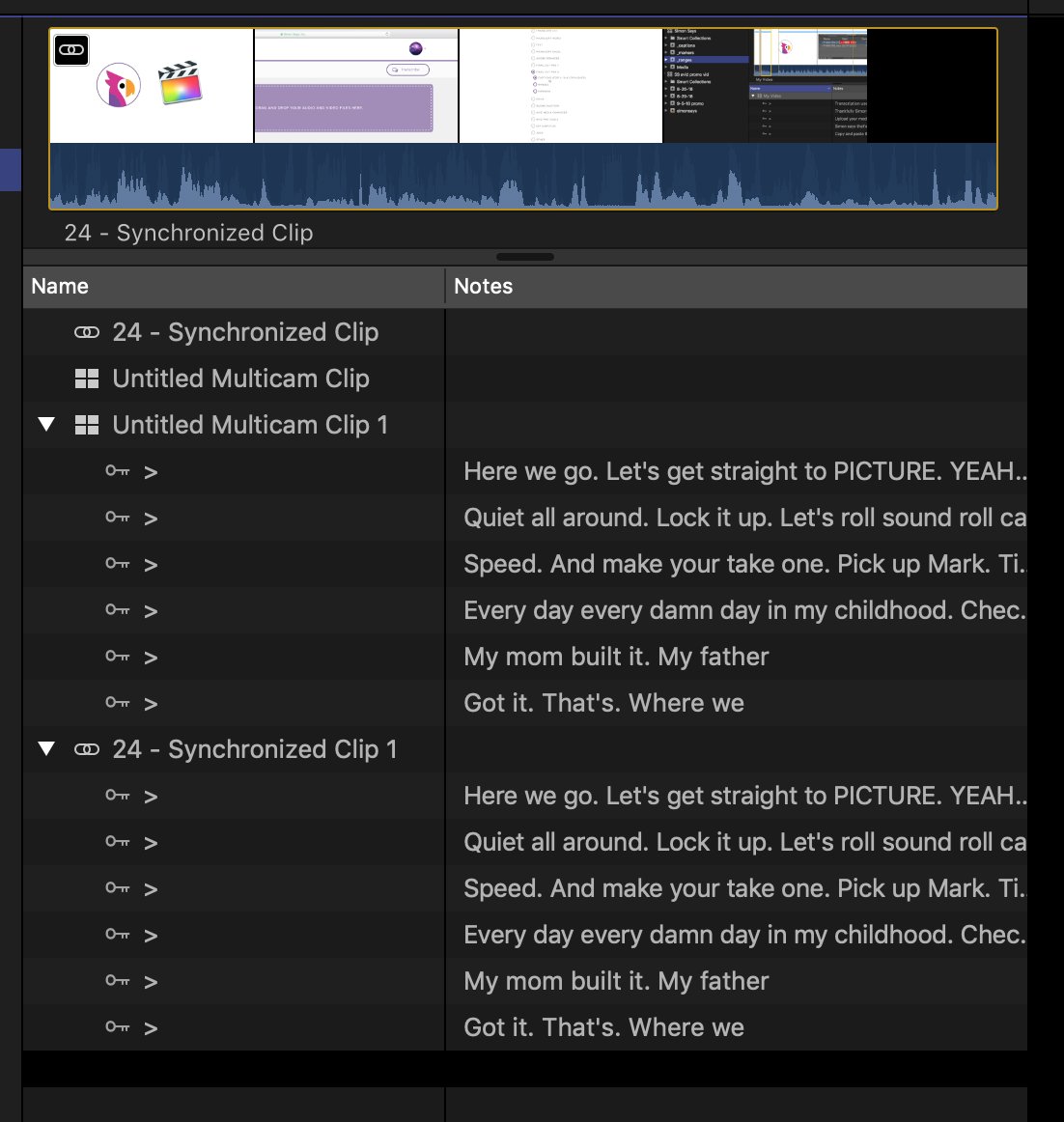The height and width of the screenshot is (1122, 1064).
Task: Click Synchronized Clip 1 note "My mom built it"
Action: click(x=616, y=981)
